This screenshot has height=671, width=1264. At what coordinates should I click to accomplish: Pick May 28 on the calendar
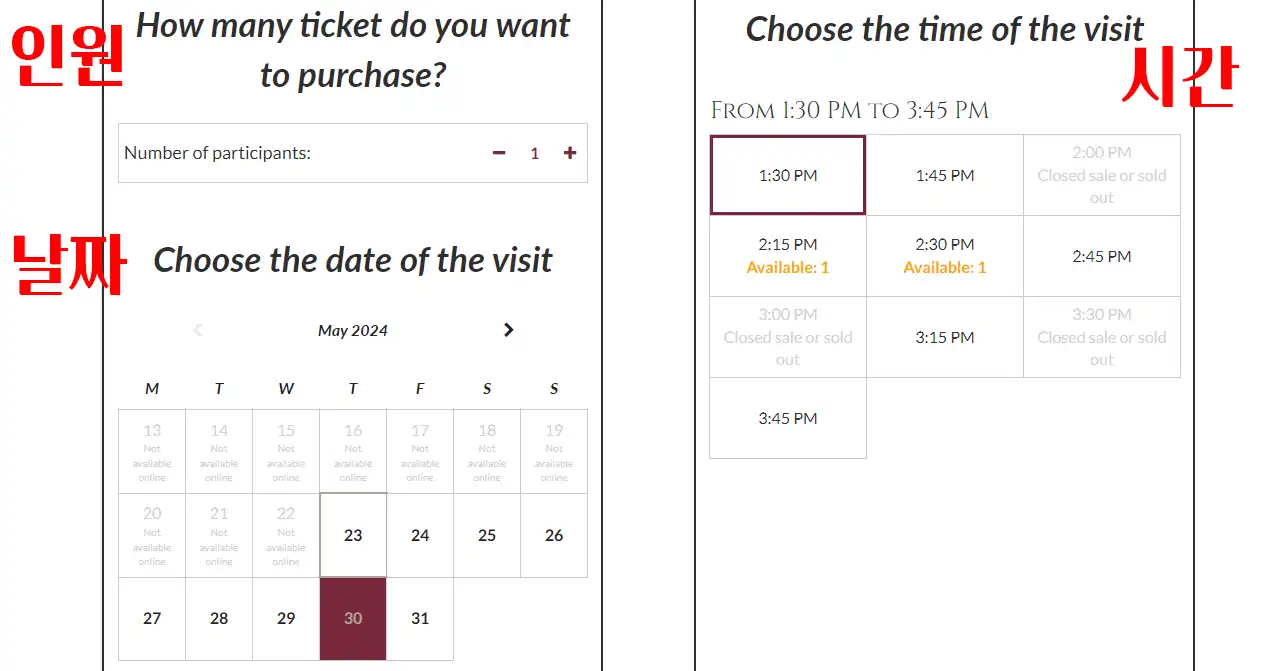[x=219, y=618]
